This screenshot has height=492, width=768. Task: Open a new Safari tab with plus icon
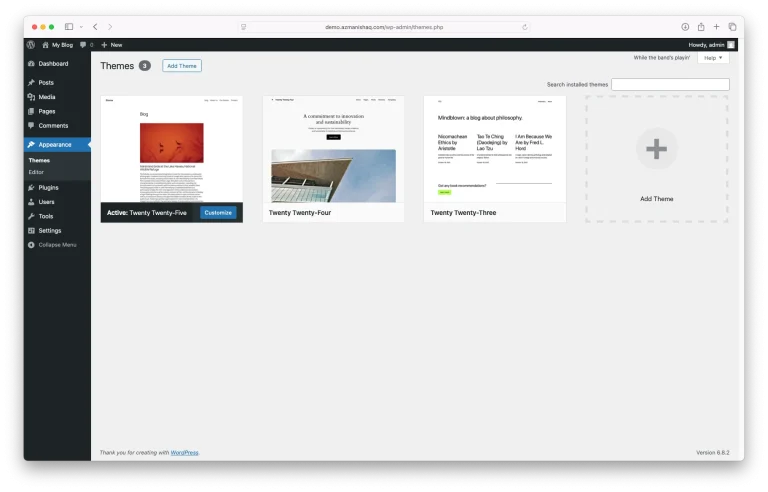[716, 27]
